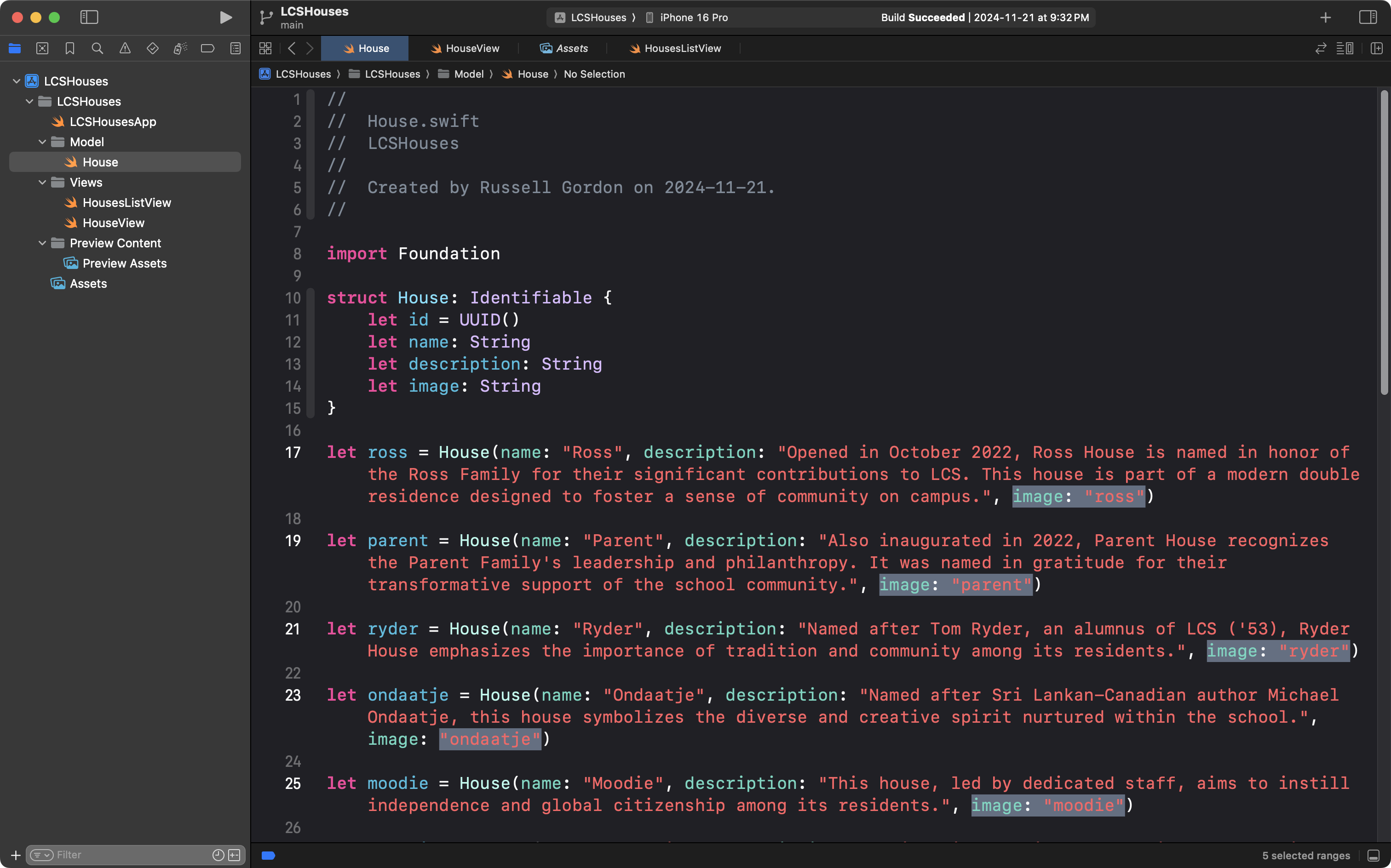Viewport: 1391px width, 868px height.
Task: Toggle the left navigator sidebar
Action: [x=89, y=17]
